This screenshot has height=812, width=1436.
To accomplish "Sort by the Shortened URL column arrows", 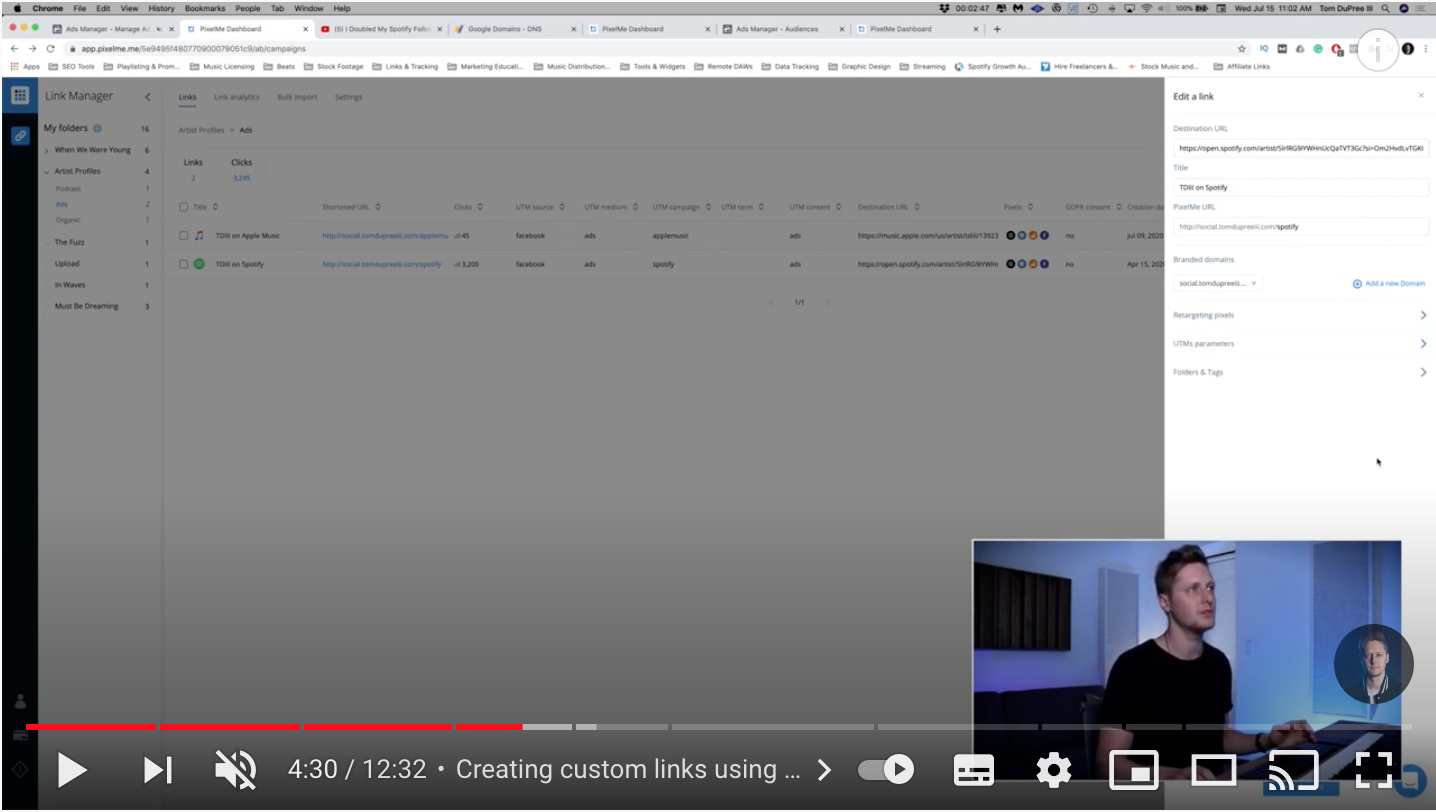I will (x=378, y=207).
